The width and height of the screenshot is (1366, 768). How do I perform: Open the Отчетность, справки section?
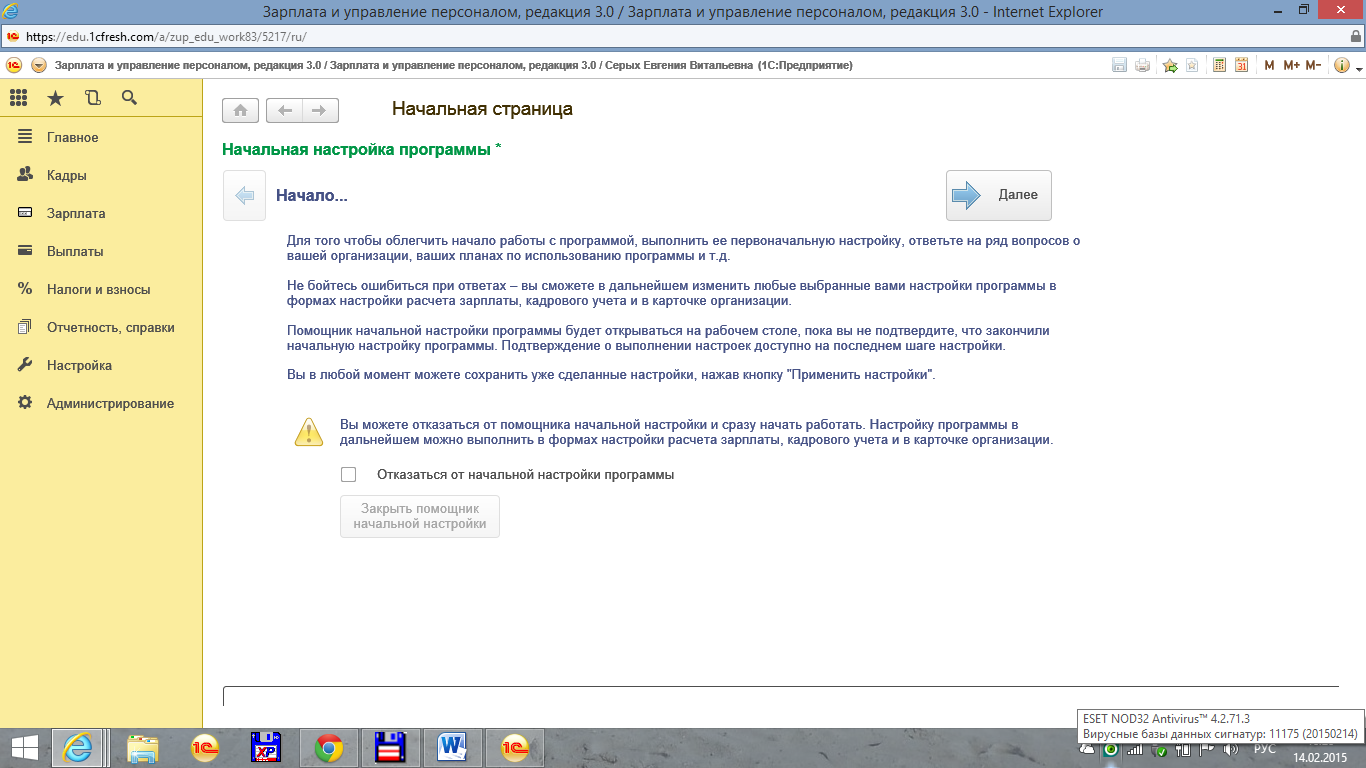[x=110, y=327]
